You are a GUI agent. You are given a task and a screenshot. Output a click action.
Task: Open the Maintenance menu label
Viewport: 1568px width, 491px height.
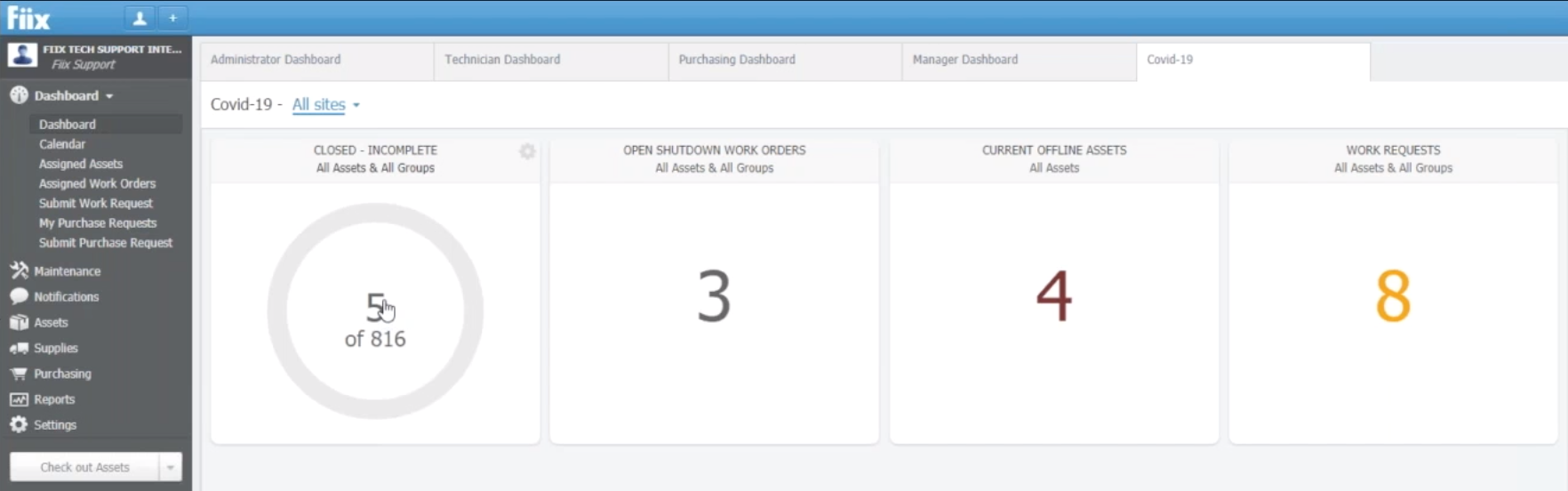click(67, 270)
